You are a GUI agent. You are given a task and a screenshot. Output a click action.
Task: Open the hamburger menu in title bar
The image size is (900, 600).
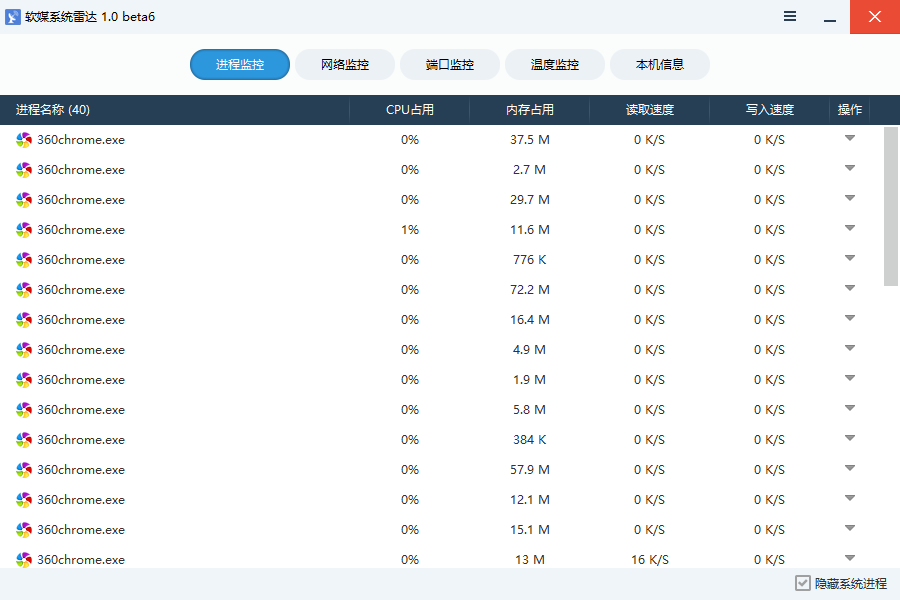(x=790, y=16)
